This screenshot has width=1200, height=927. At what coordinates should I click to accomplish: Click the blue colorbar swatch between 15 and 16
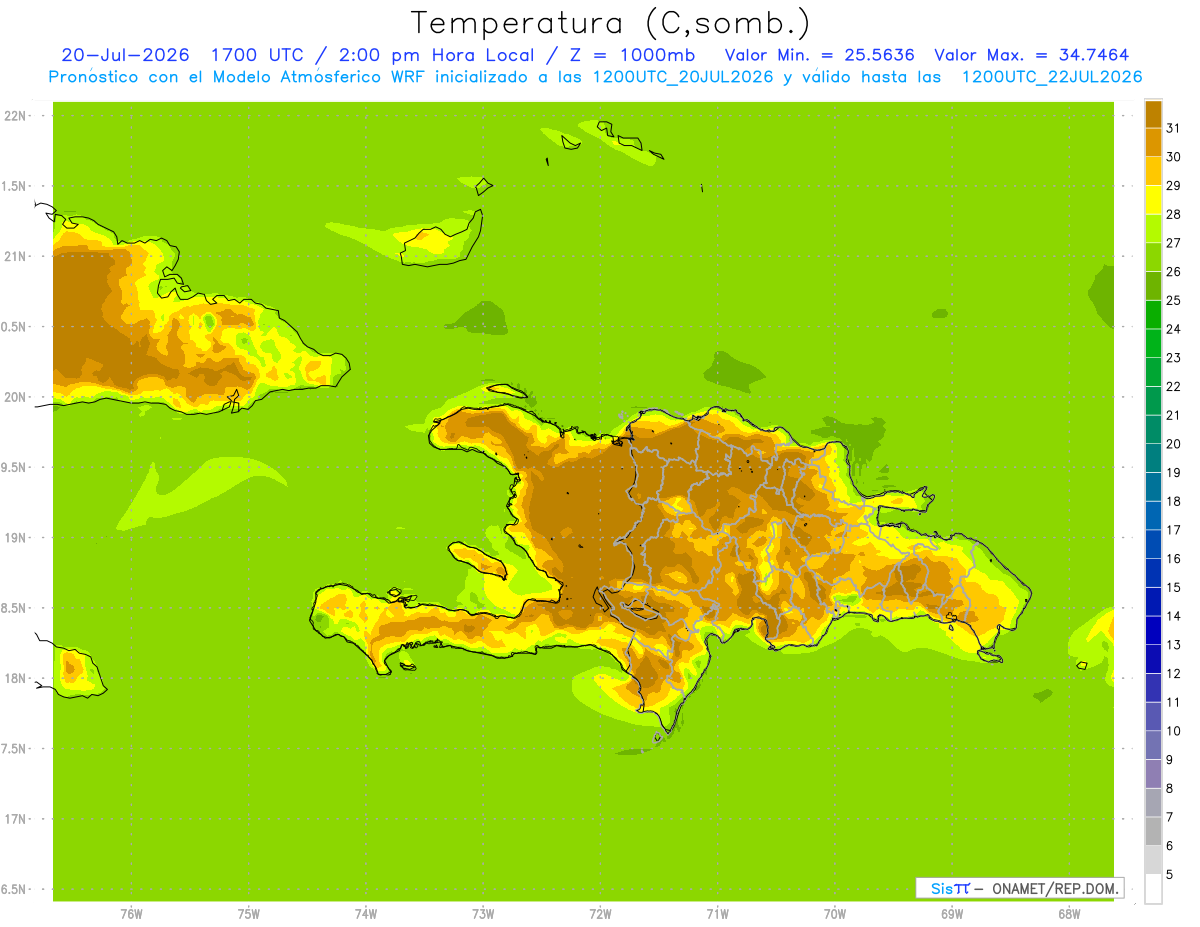tap(1153, 573)
